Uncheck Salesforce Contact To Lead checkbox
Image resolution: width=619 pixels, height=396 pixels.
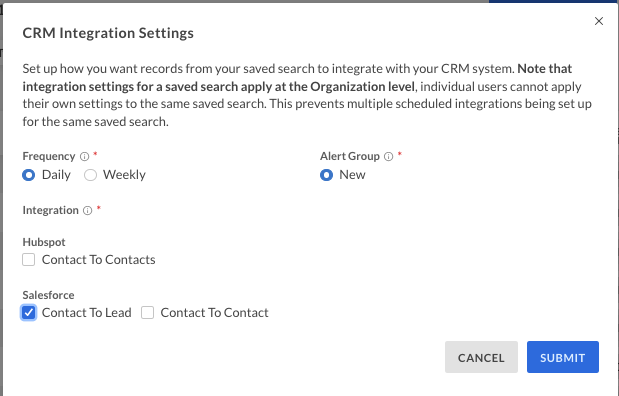(x=28, y=313)
